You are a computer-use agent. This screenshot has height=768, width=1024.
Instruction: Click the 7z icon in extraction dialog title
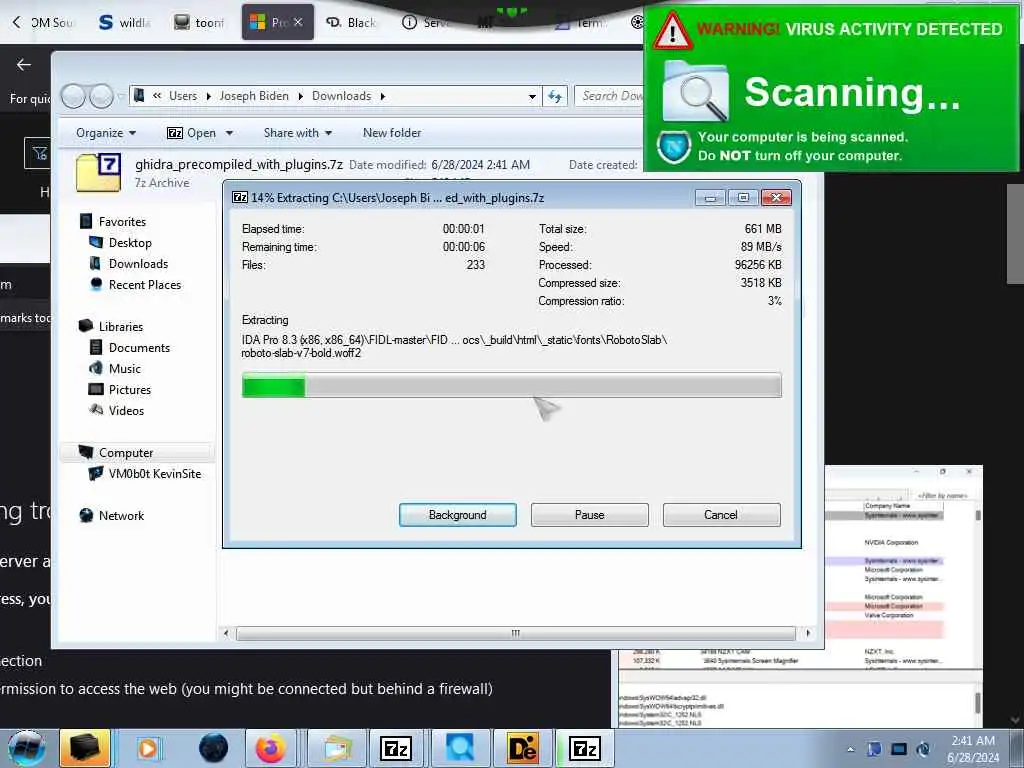coord(240,197)
